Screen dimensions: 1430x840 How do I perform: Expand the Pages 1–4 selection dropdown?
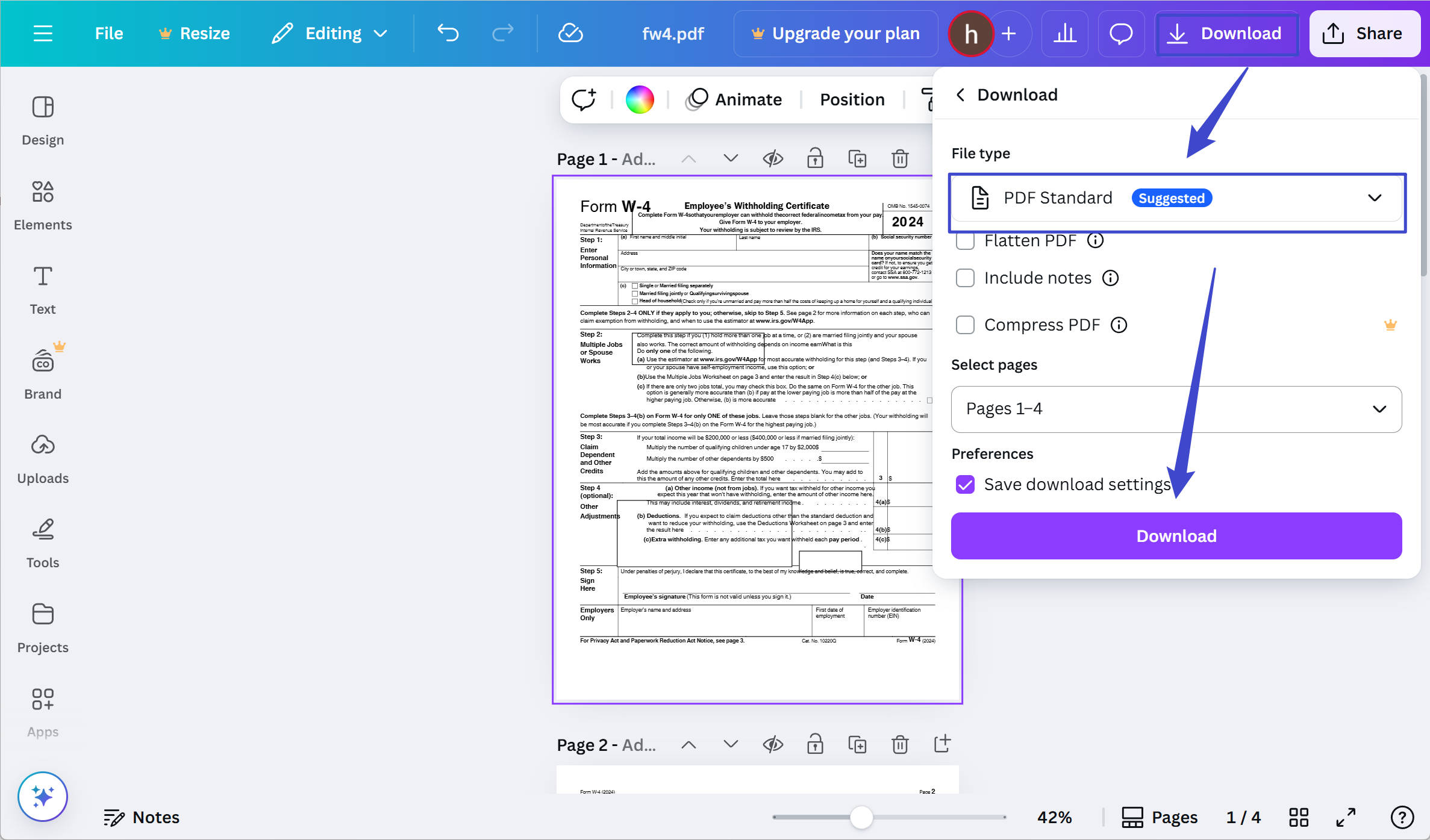(1176, 409)
